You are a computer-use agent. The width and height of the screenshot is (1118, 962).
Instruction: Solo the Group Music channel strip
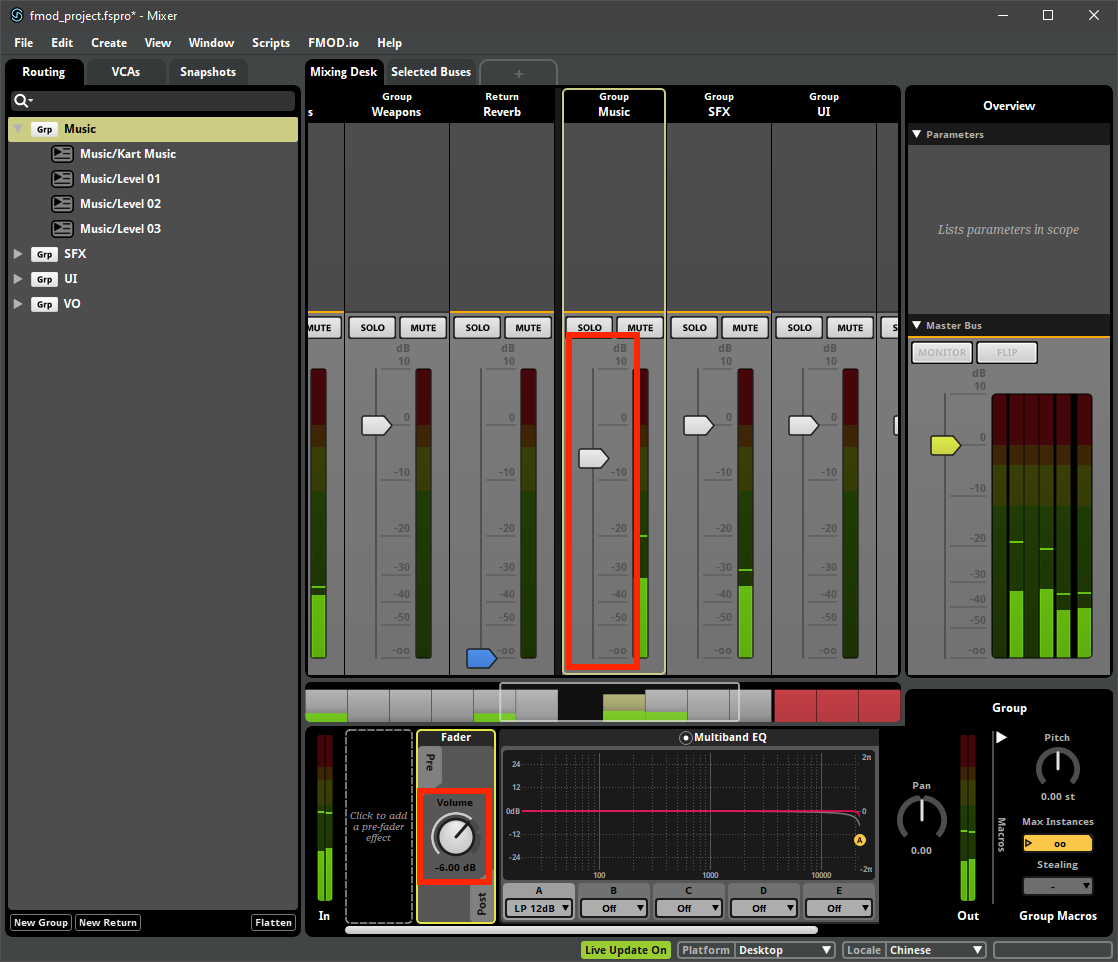588,327
